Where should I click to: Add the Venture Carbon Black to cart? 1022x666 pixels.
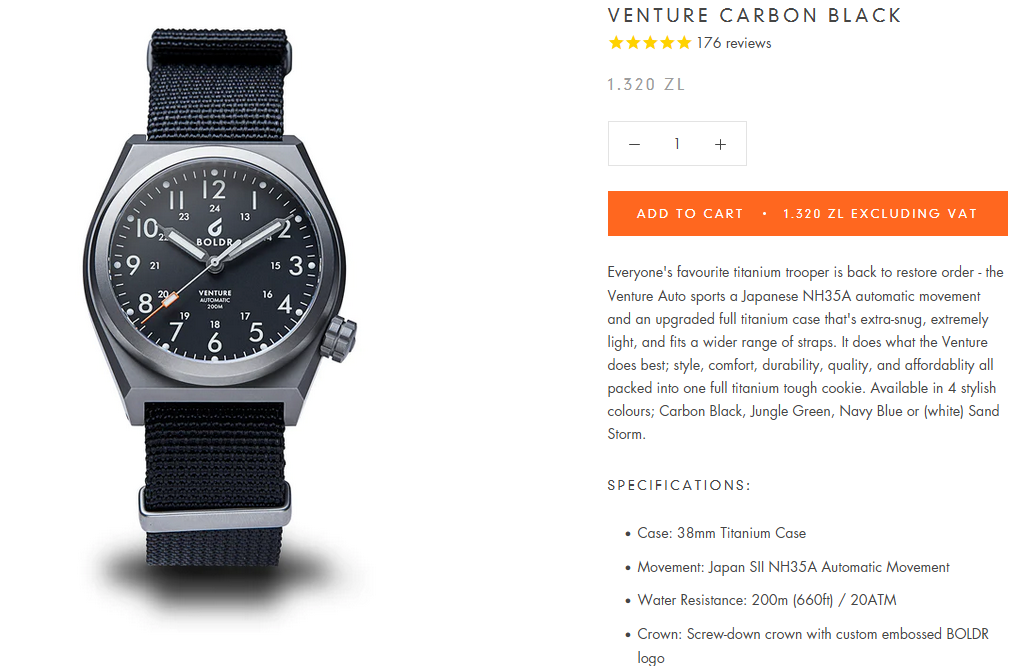(808, 213)
